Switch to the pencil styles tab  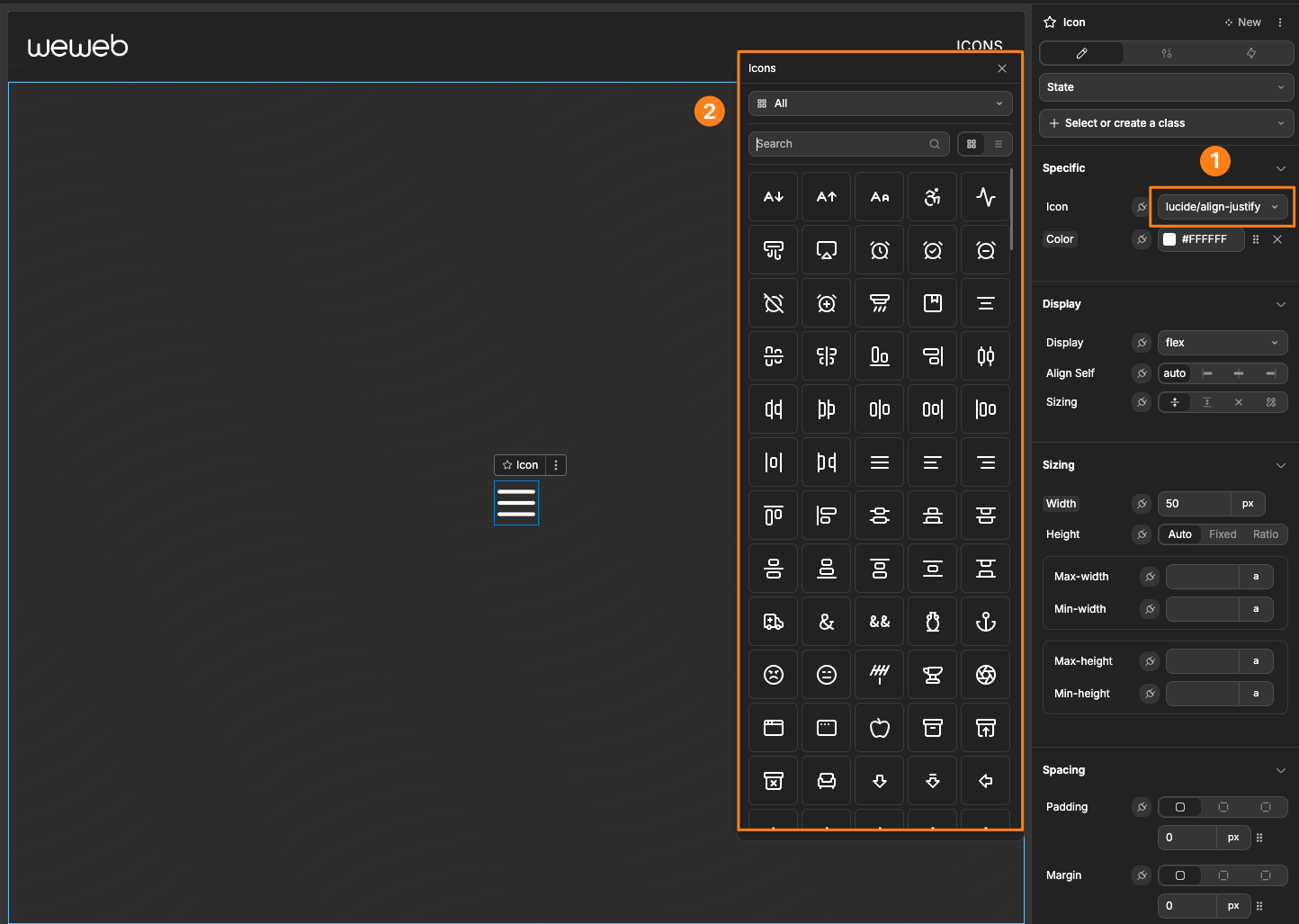(1081, 53)
